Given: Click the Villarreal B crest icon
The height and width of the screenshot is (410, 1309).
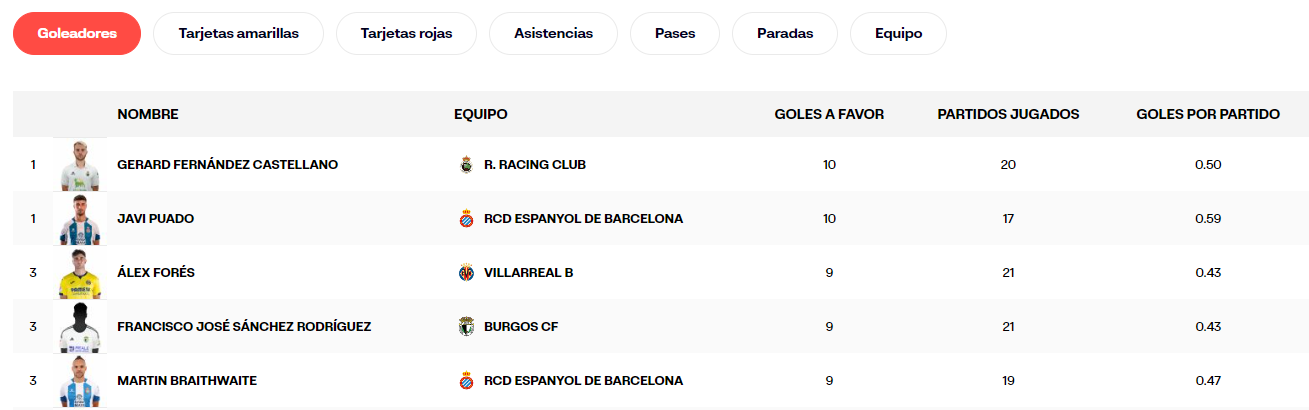Looking at the screenshot, I should 465,273.
